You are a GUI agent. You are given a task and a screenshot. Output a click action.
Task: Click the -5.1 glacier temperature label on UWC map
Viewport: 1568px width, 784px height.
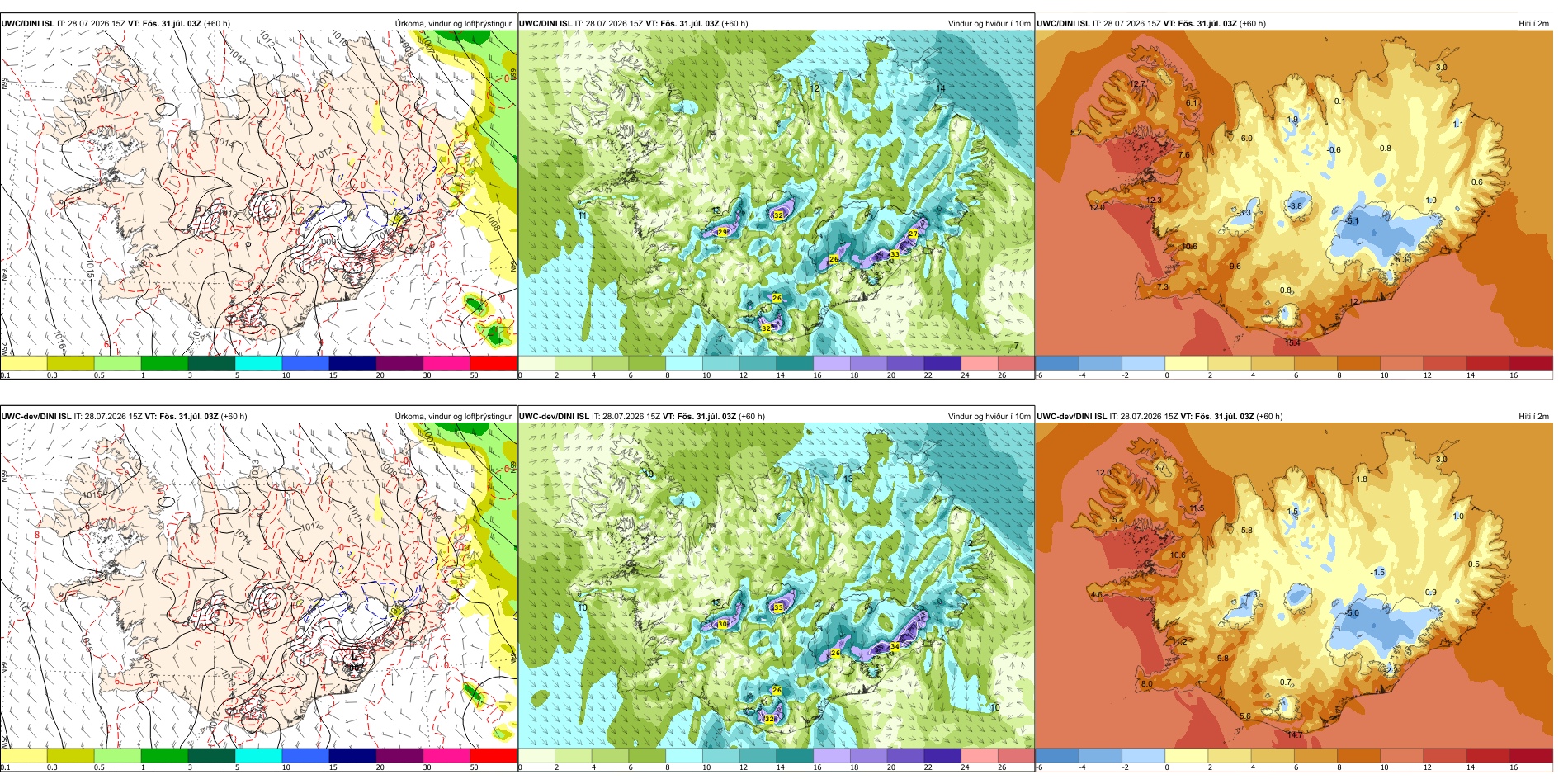1352,221
